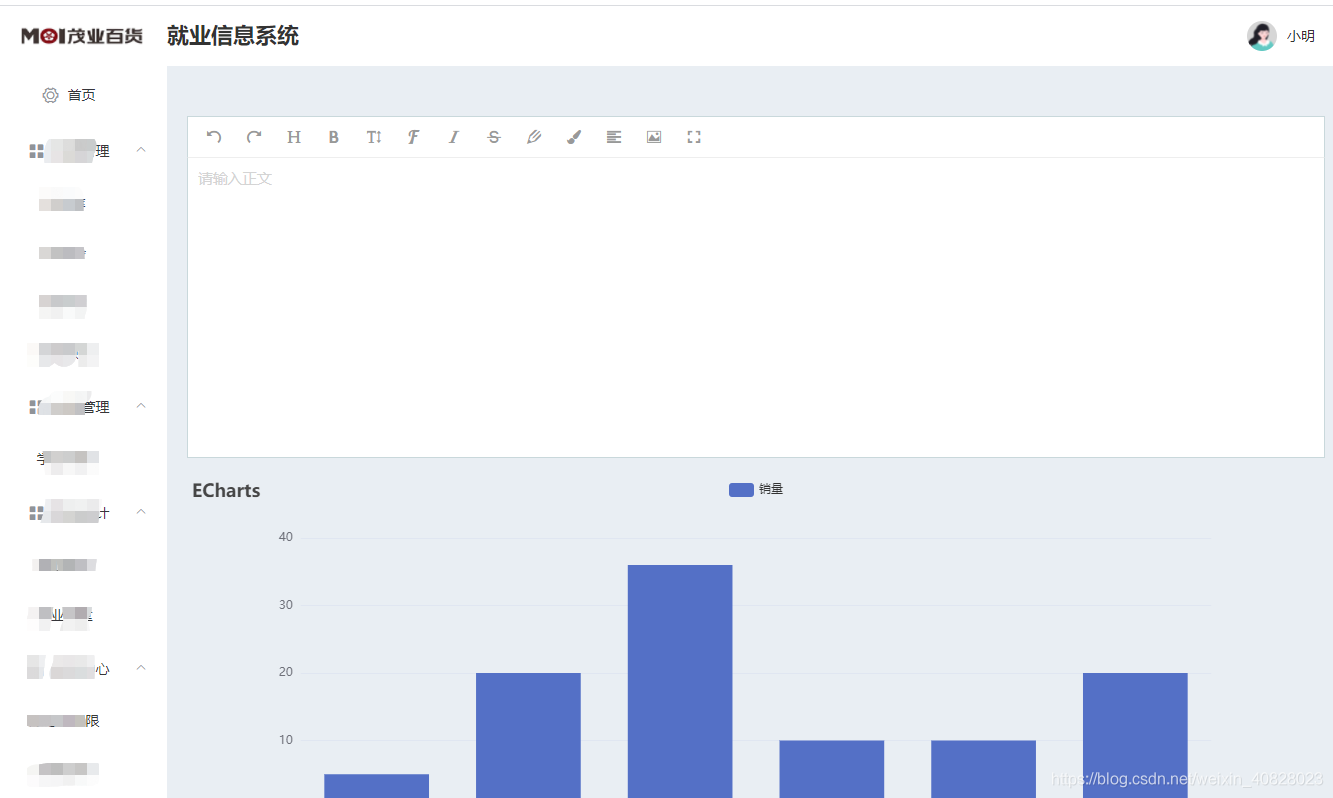Click the blue 销量 legend swatch
The height and width of the screenshot is (798, 1333).
pyautogui.click(x=741, y=489)
